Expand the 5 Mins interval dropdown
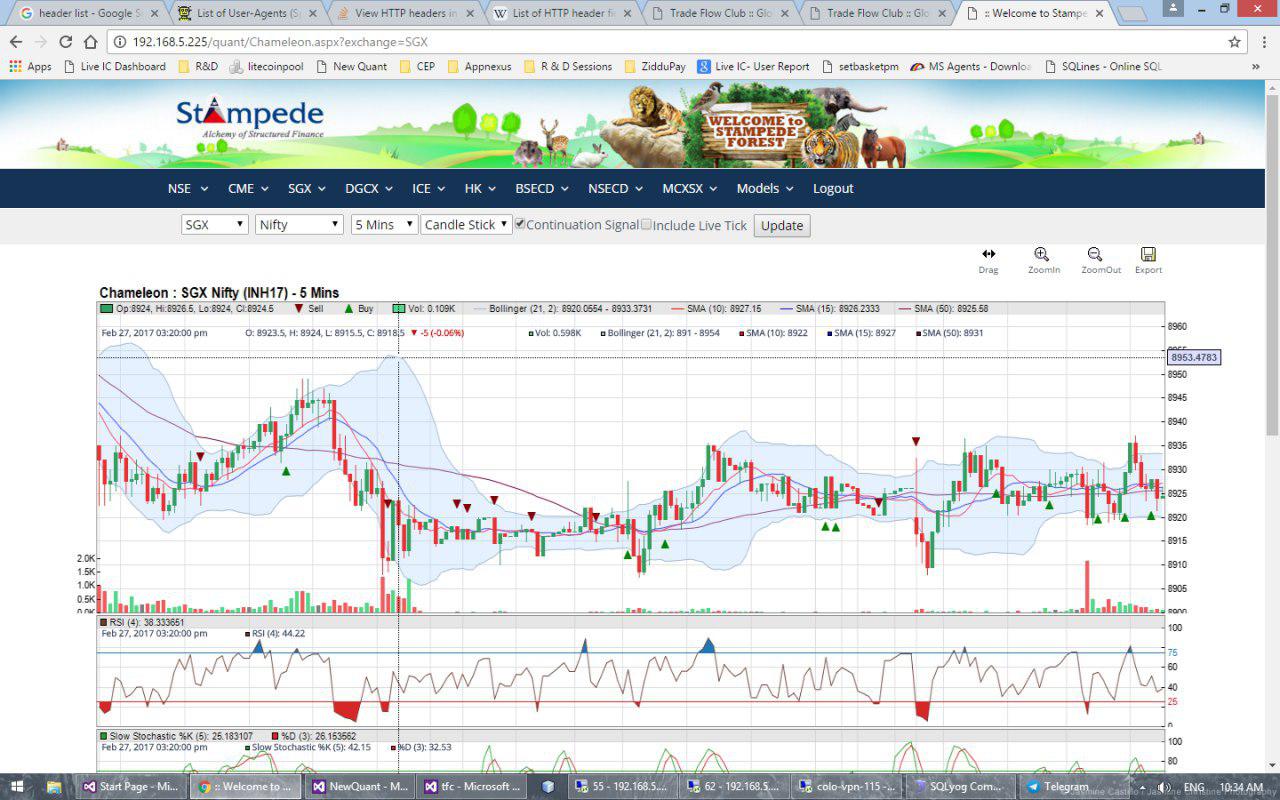The image size is (1280, 800). point(384,225)
